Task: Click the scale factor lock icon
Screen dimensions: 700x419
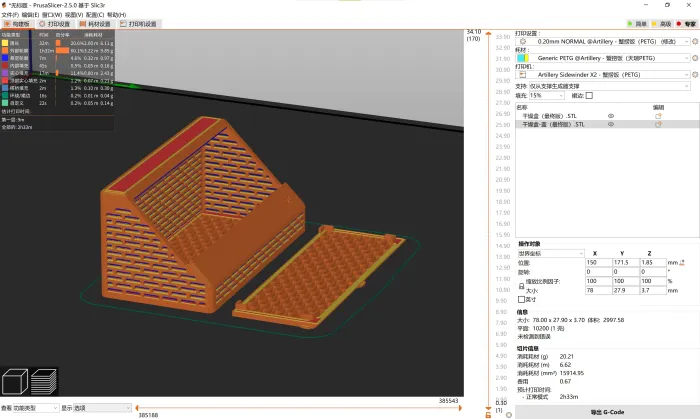Action: click(x=521, y=286)
